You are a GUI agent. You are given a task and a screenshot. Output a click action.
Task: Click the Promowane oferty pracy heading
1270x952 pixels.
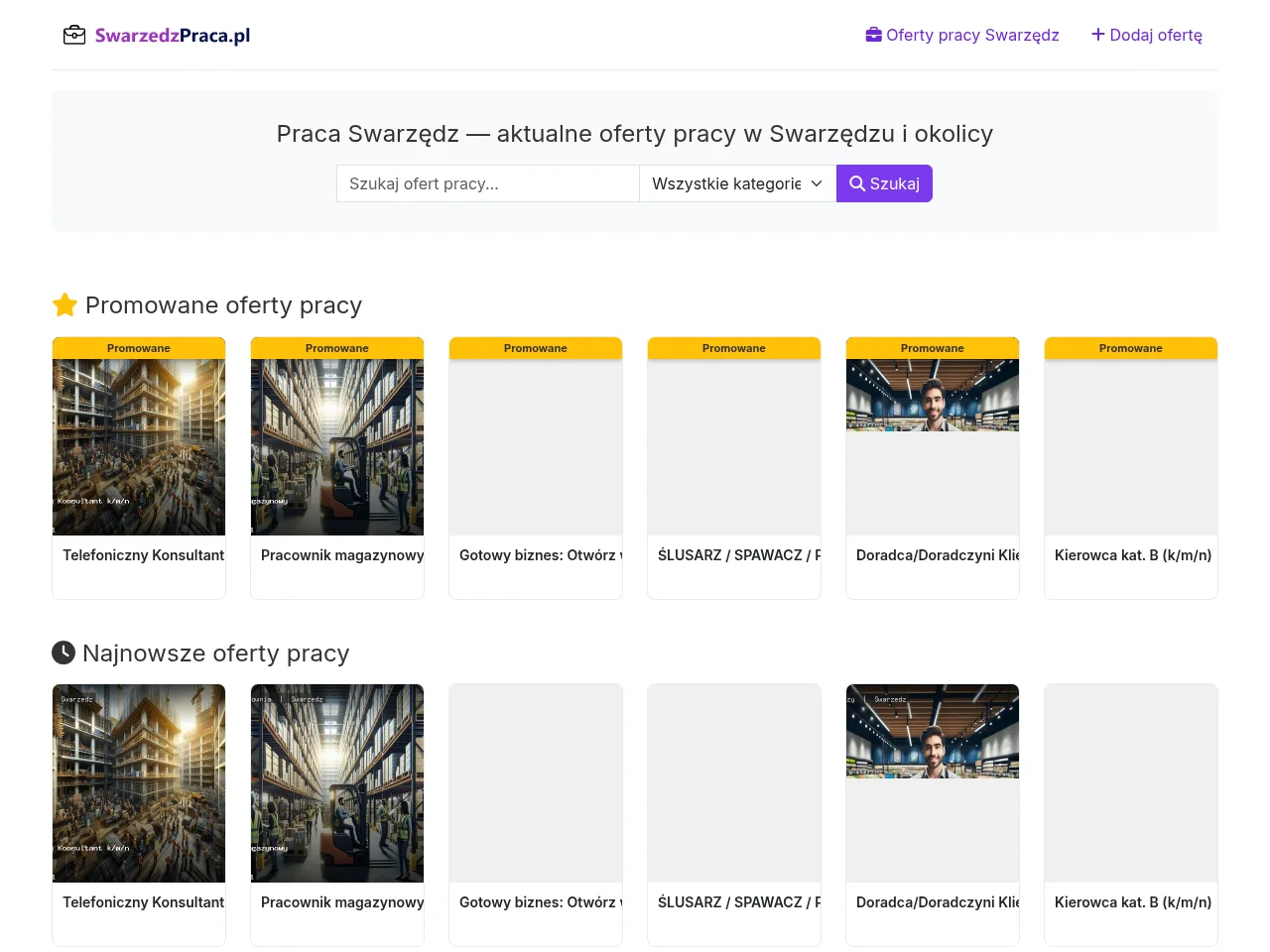223,305
